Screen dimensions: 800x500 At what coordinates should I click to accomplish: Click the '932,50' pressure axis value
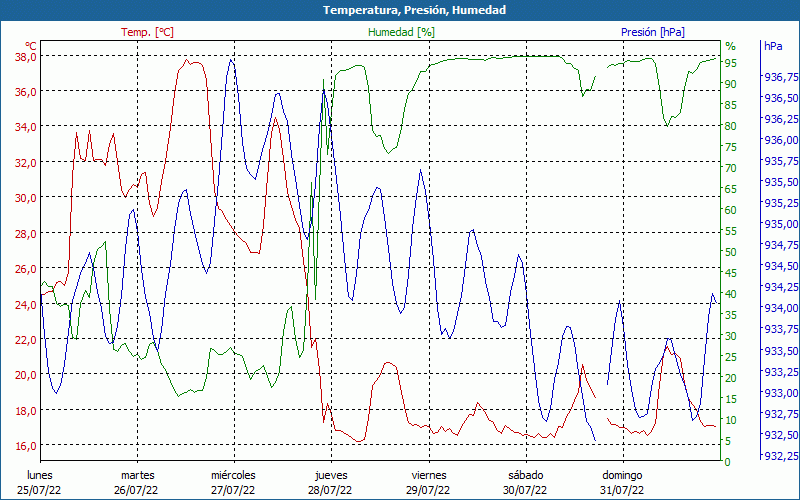click(x=781, y=435)
